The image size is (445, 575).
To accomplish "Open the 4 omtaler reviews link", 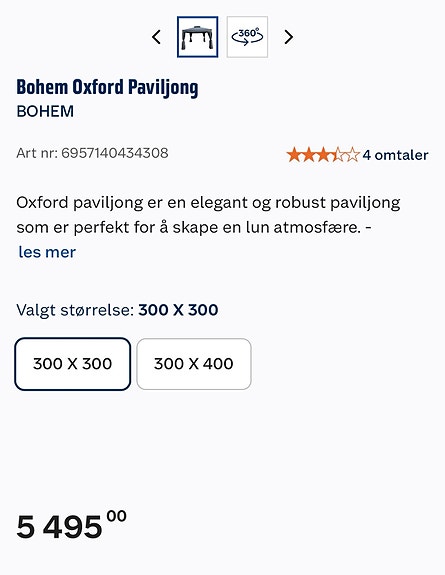I will 395,155.
